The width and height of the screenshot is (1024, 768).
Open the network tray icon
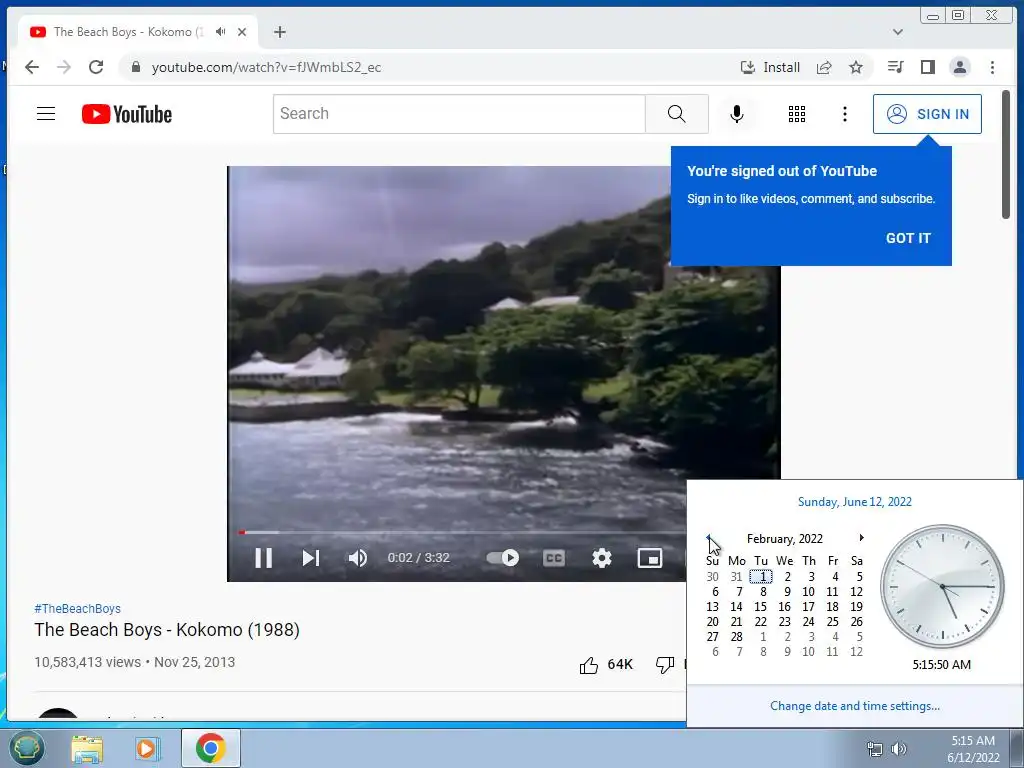coord(874,749)
